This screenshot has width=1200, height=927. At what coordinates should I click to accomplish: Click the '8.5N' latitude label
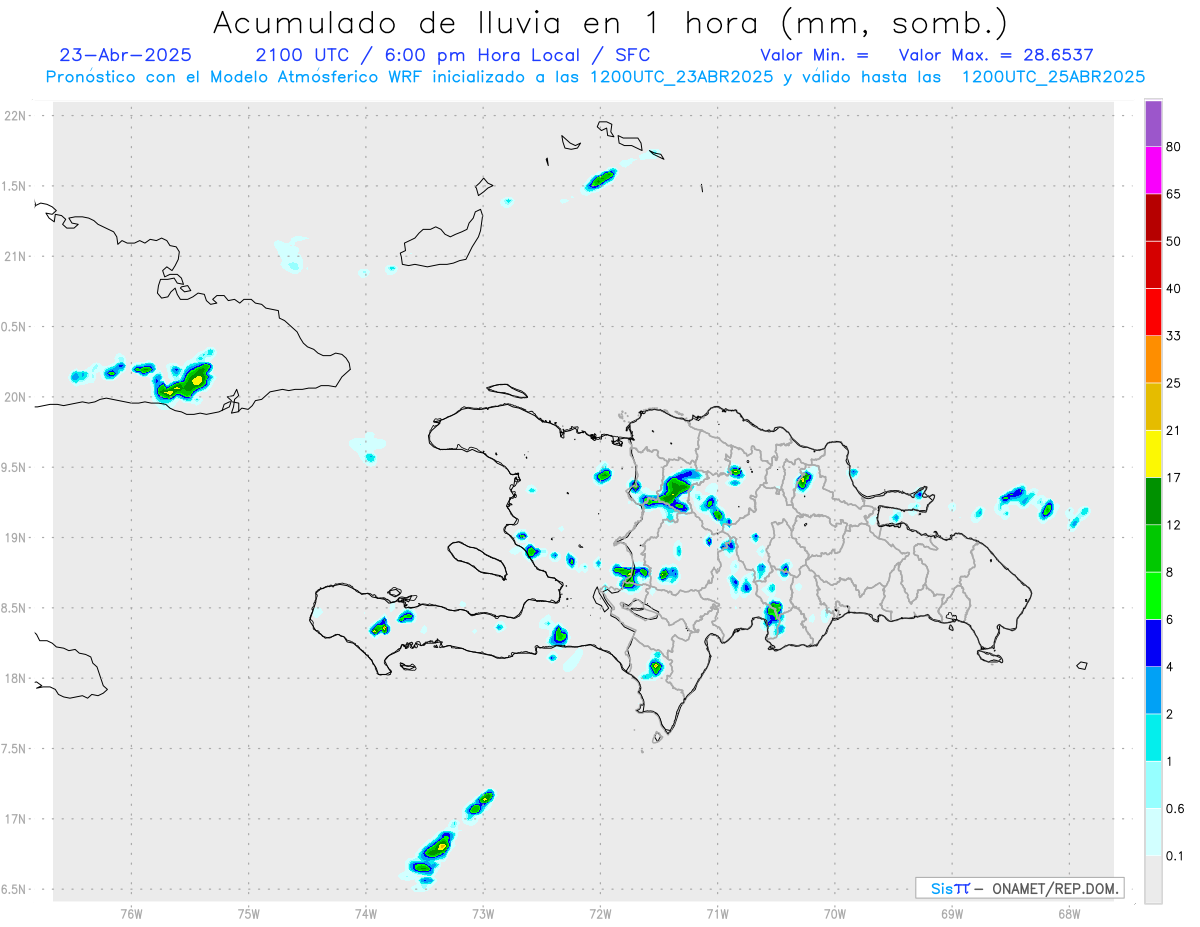click(x=15, y=608)
